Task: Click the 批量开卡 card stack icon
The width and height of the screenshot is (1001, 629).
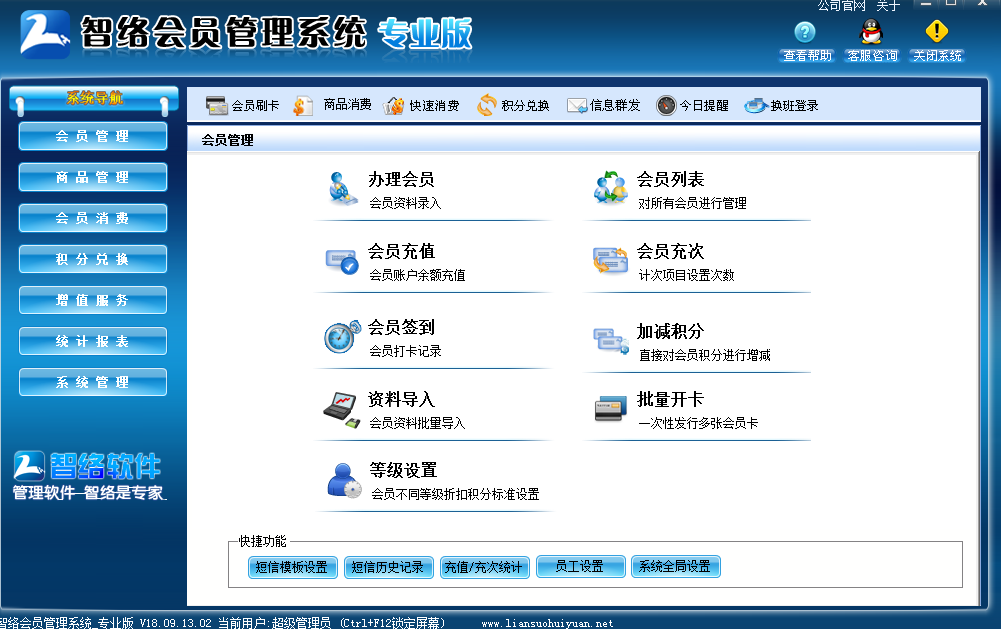Action: tap(610, 409)
